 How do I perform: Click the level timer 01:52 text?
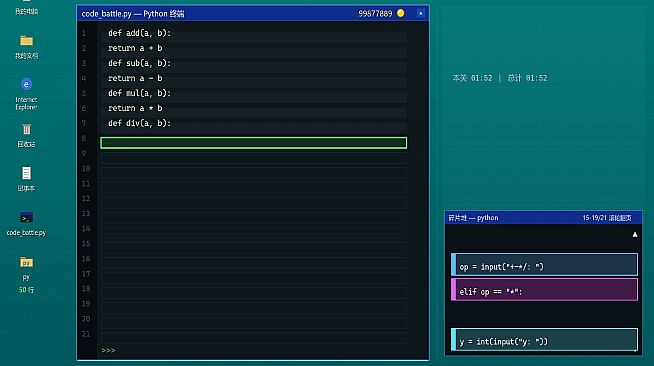472,78
